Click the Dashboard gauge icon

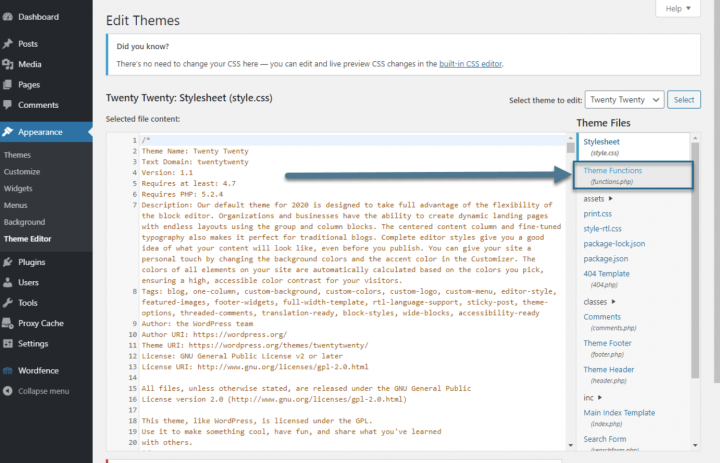(7, 17)
